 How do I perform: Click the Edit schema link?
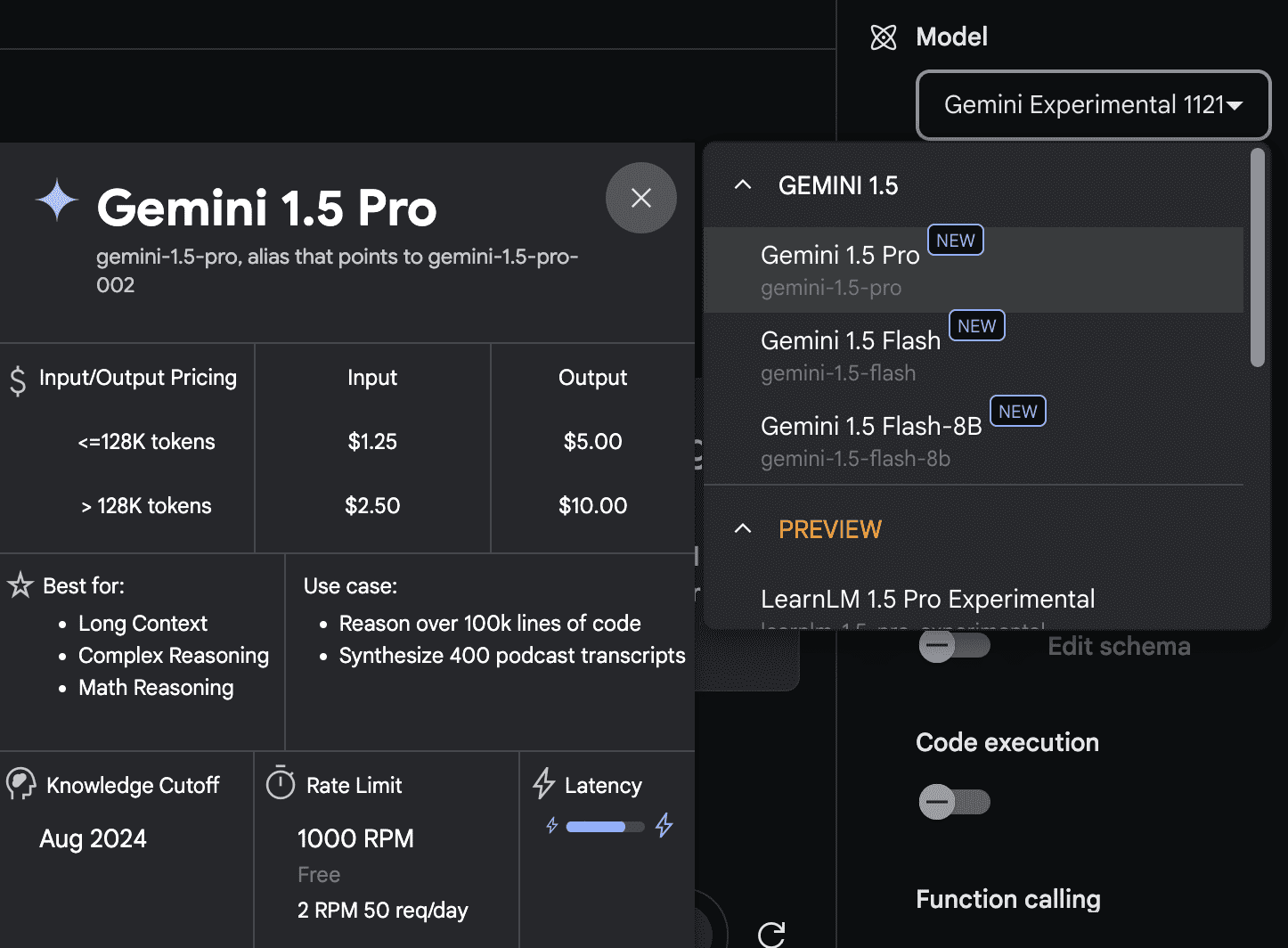click(1119, 646)
